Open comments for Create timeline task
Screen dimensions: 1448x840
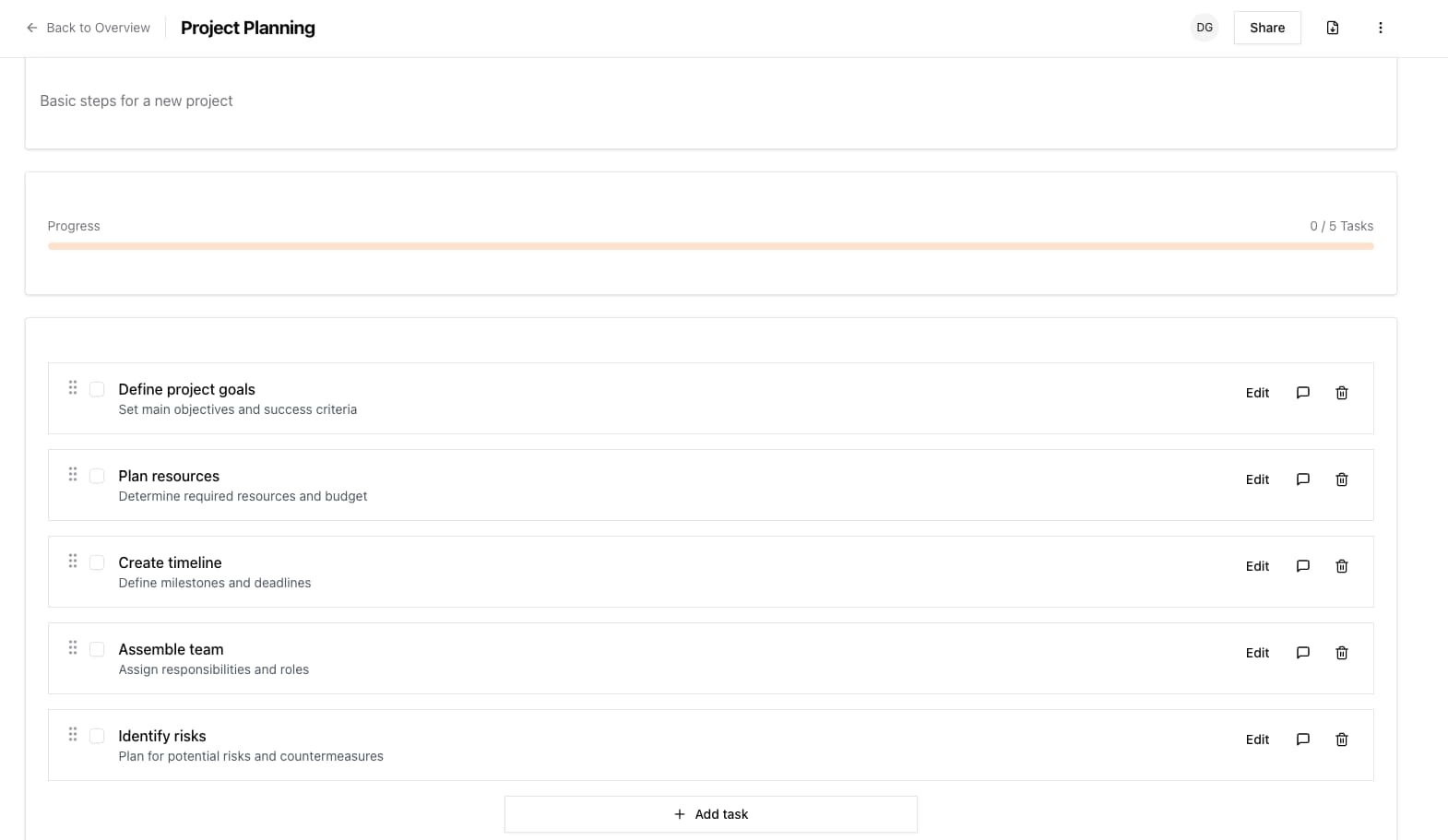pyautogui.click(x=1302, y=566)
